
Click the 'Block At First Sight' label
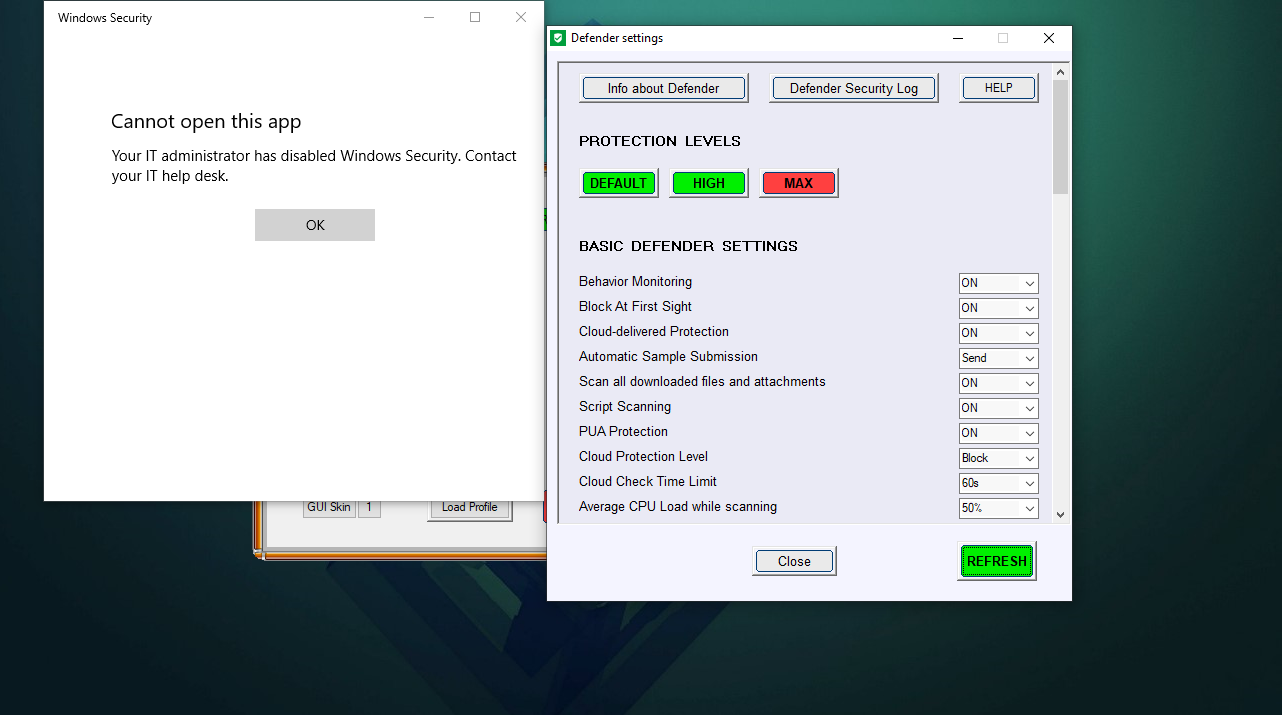pos(635,307)
